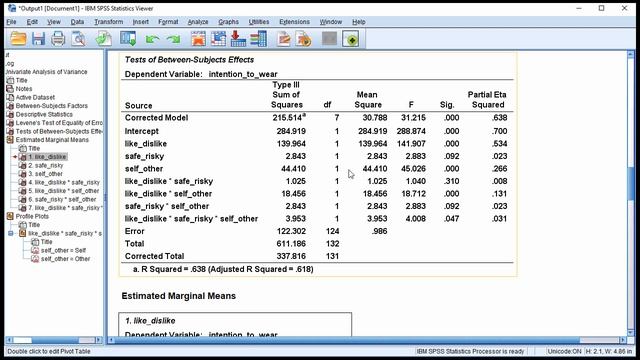Click the outline pane horizontal scrollbar

pos(54,340)
